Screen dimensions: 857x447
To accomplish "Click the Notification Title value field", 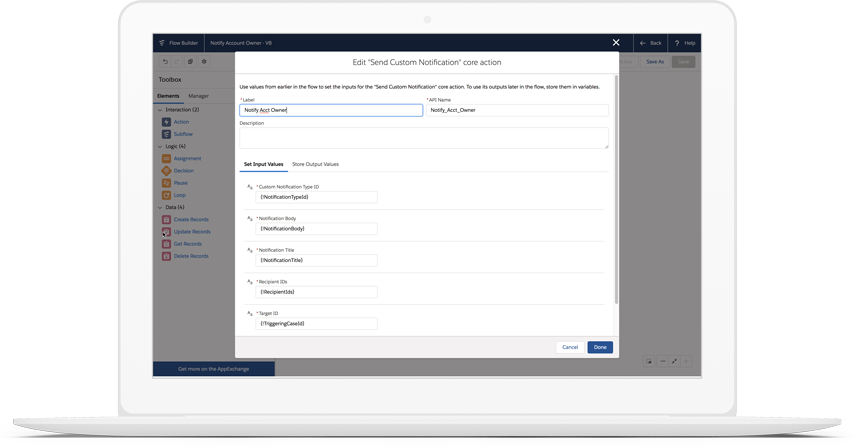I will 316,261.
